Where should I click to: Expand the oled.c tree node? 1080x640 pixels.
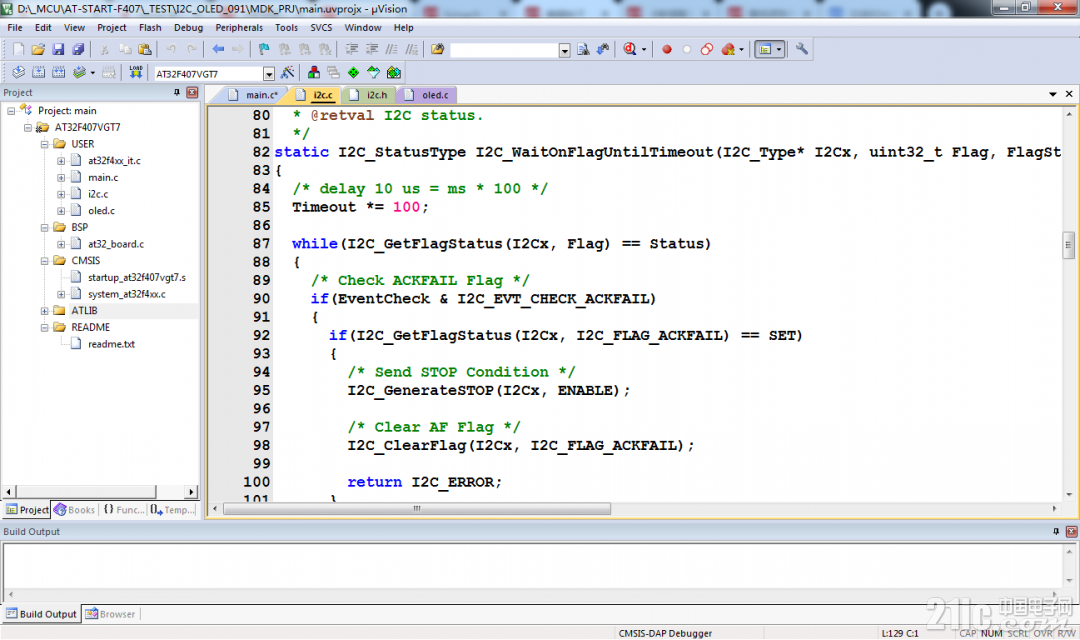[61, 211]
